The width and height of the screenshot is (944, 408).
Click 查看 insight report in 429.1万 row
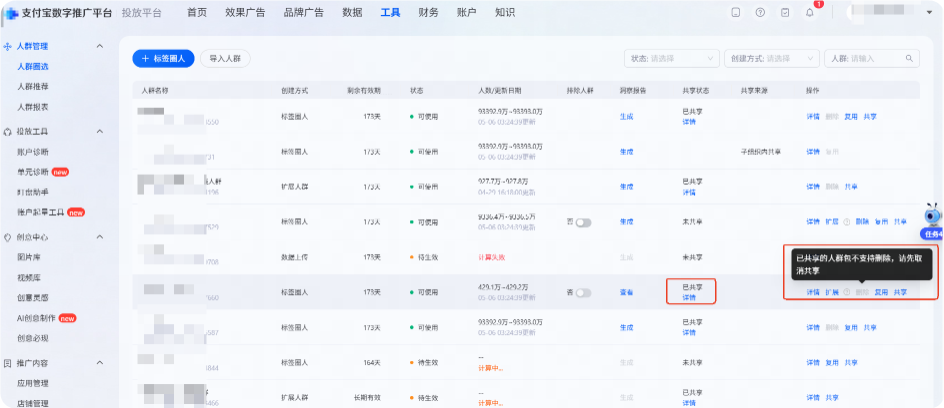626,292
